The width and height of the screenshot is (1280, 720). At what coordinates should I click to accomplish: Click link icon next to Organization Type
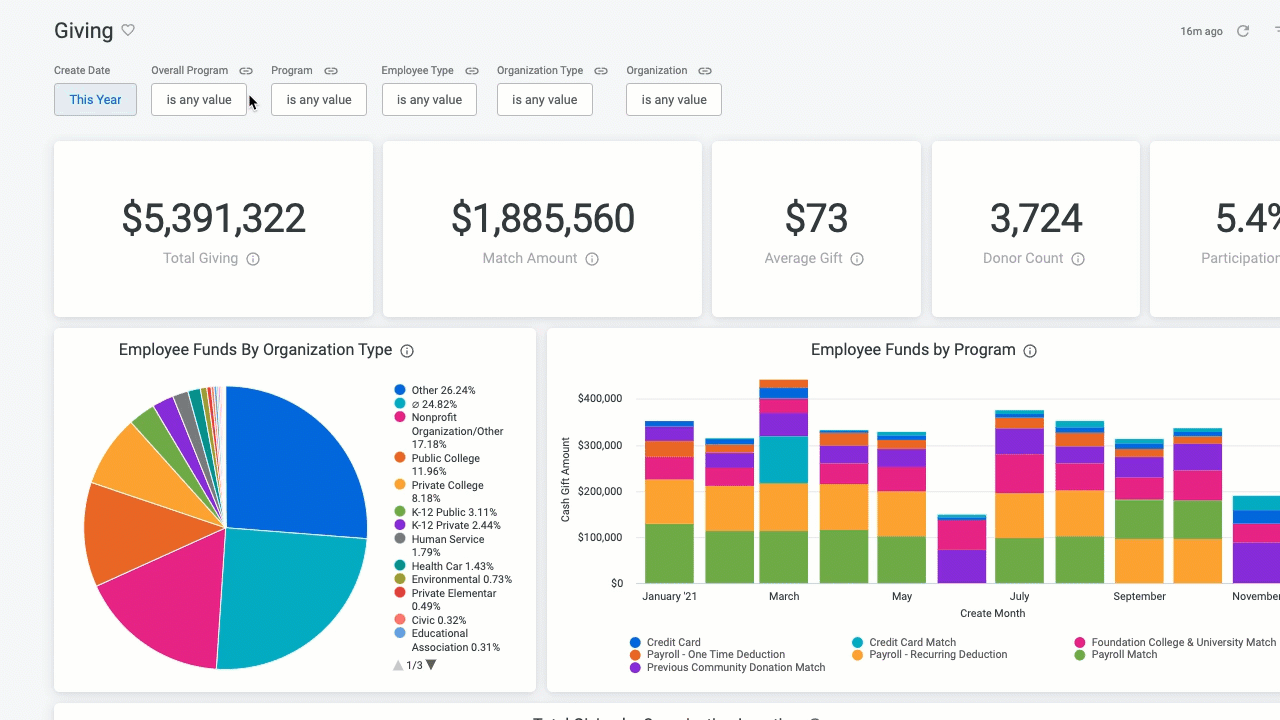(x=601, y=71)
